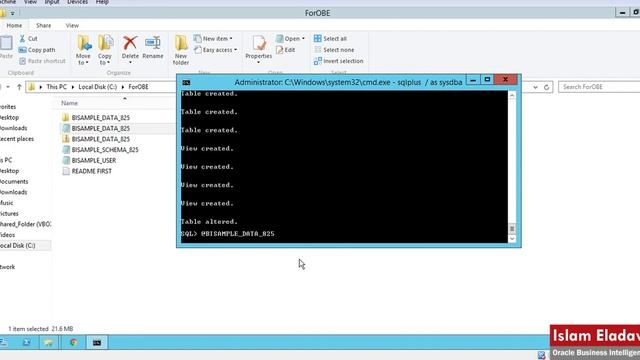Image resolution: width=640 pixels, height=360 pixels.
Task: Expand the This PC breadcrumb arrow
Action: tap(72, 87)
